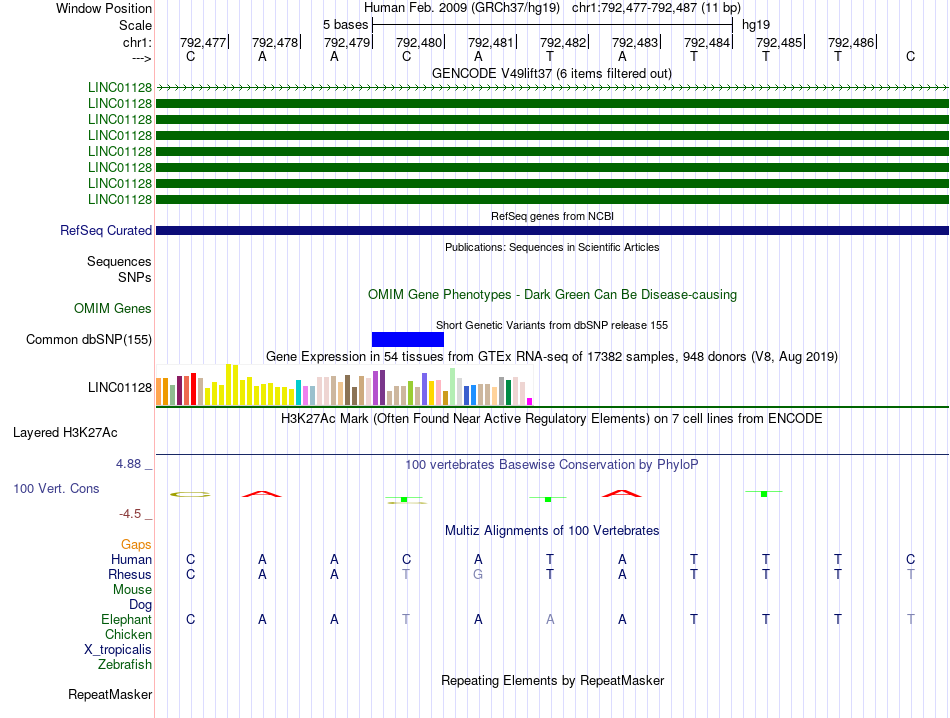Click the Human species label

131,559
